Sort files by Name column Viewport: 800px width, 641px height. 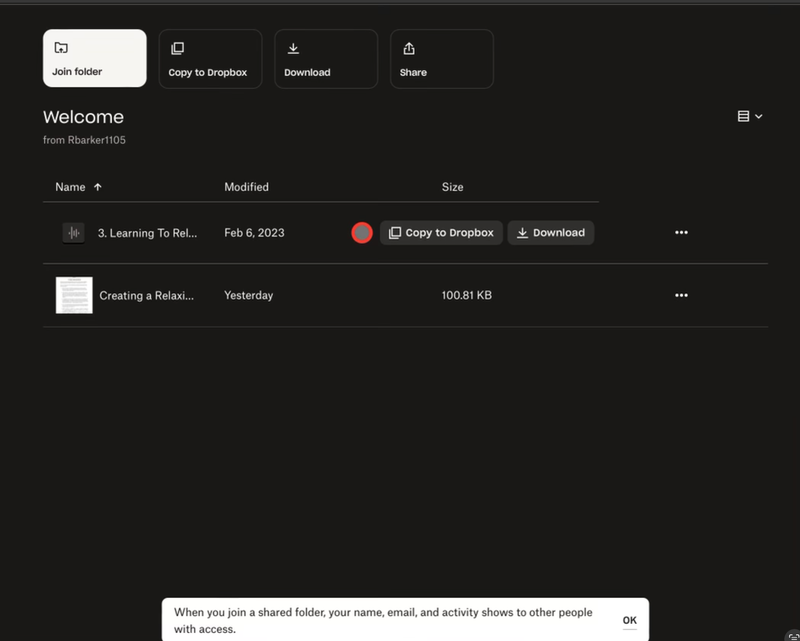(x=70, y=187)
